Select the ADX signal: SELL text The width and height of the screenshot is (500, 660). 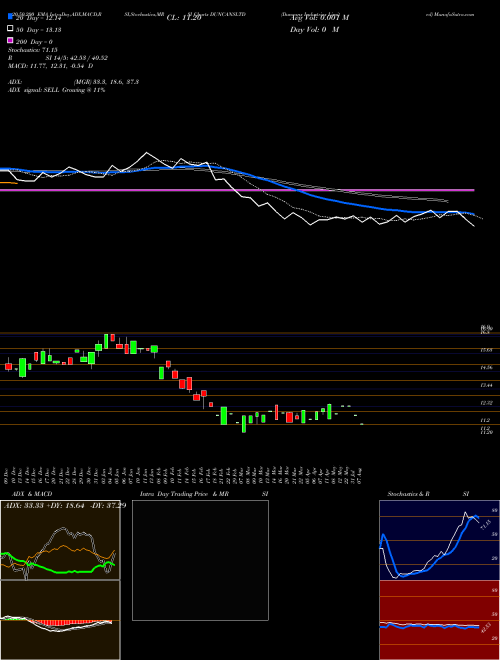pyautogui.click(x=35, y=90)
